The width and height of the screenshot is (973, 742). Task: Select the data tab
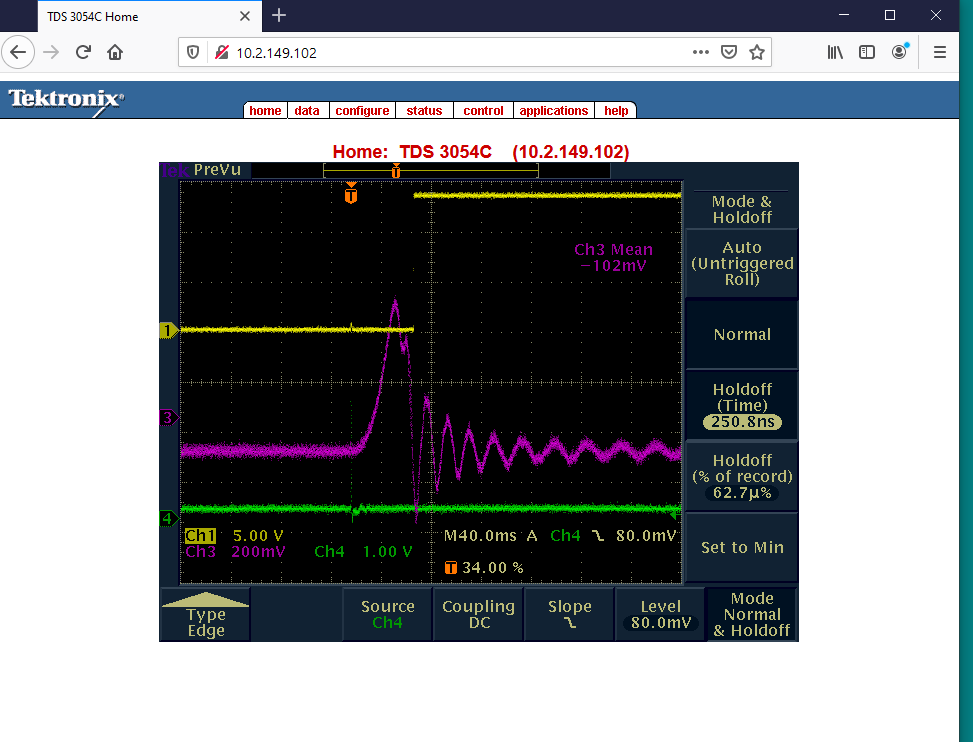click(x=307, y=111)
